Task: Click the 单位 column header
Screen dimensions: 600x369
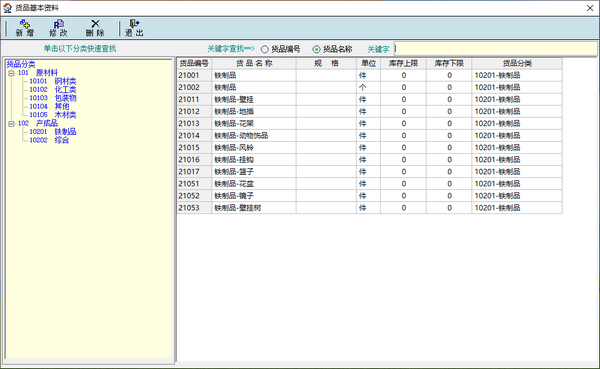Action: (x=368, y=64)
